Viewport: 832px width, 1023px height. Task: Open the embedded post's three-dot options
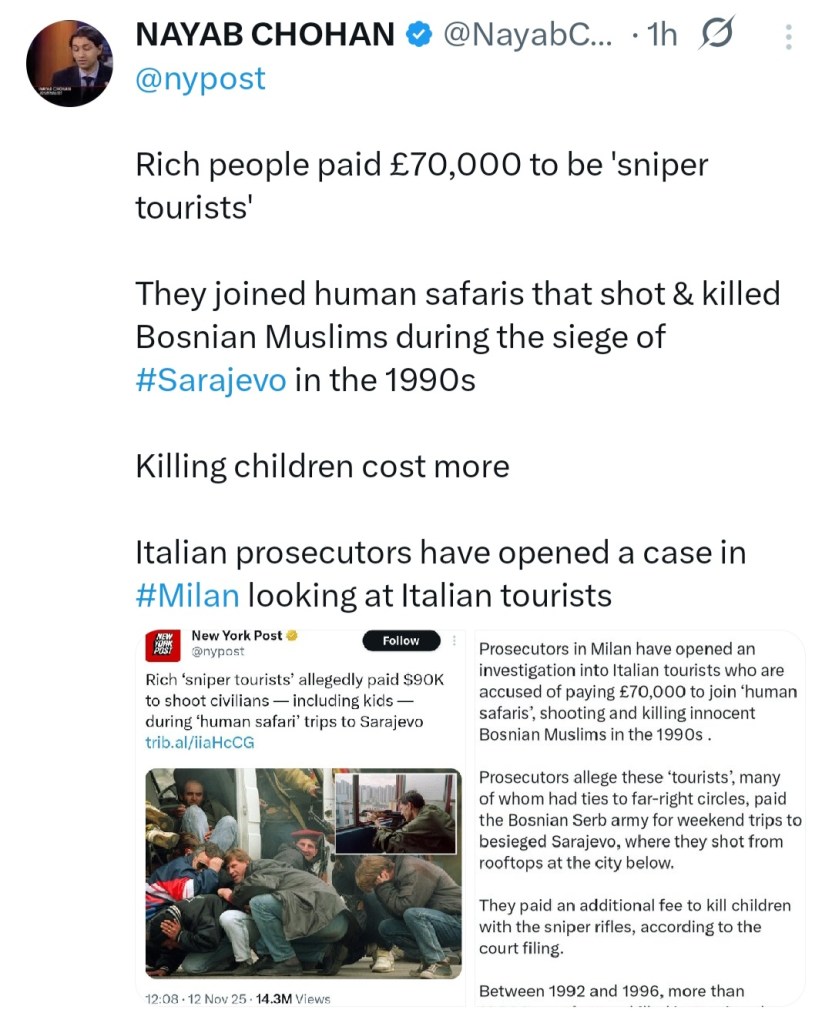click(x=456, y=640)
